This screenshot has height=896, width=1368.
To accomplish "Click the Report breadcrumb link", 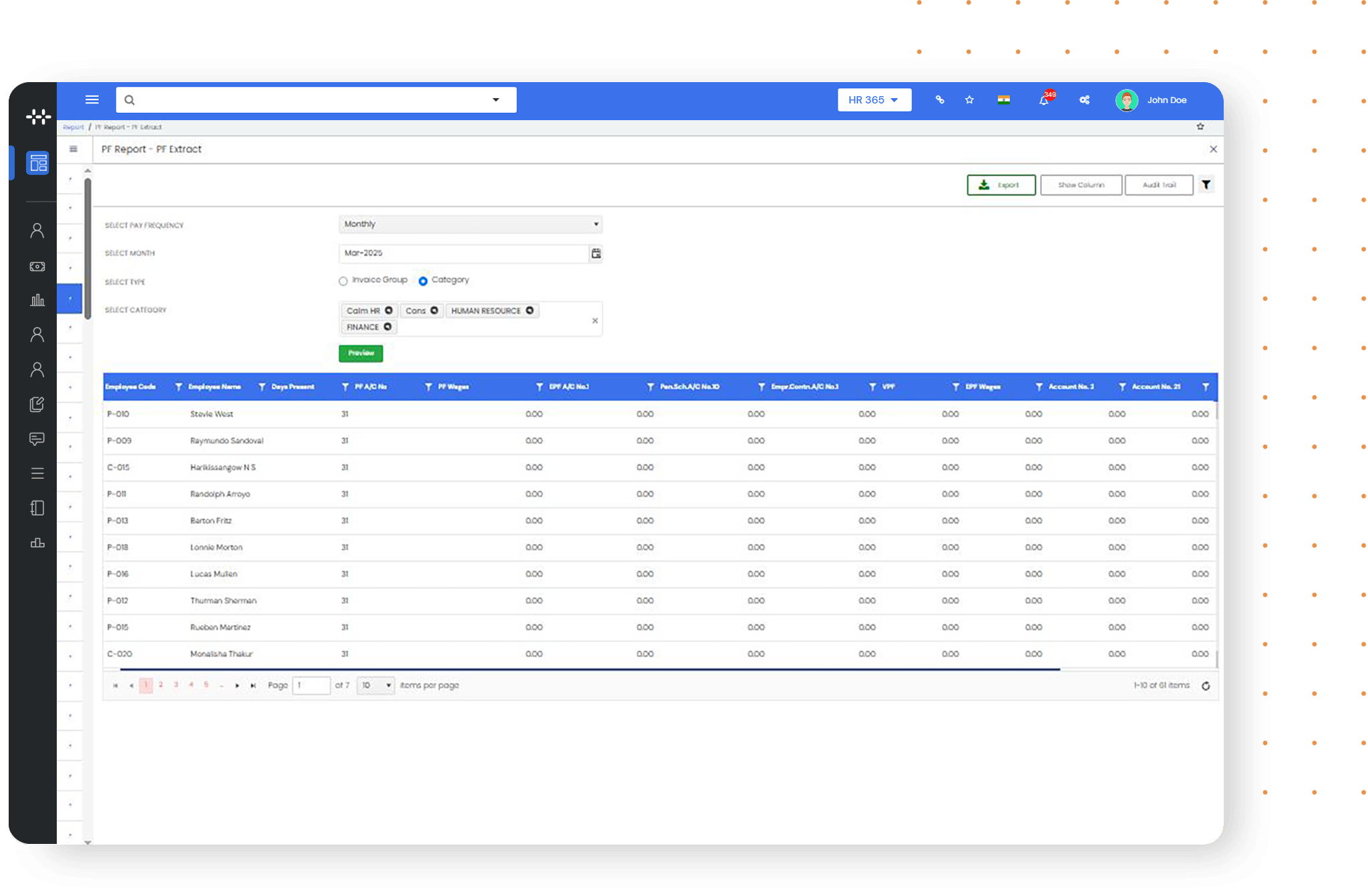I will [x=73, y=127].
